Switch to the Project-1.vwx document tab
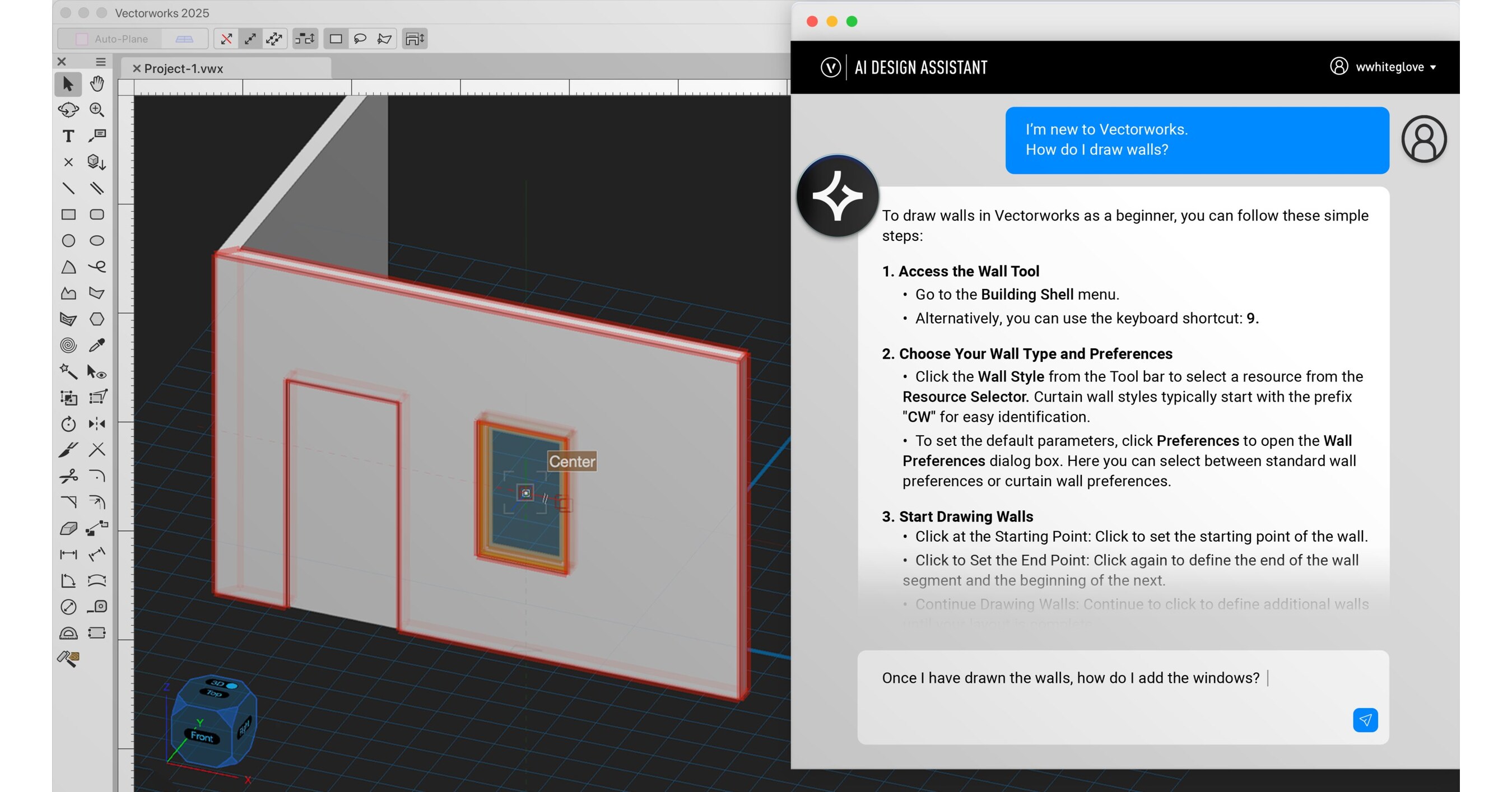The image size is (1512, 792). [183, 69]
